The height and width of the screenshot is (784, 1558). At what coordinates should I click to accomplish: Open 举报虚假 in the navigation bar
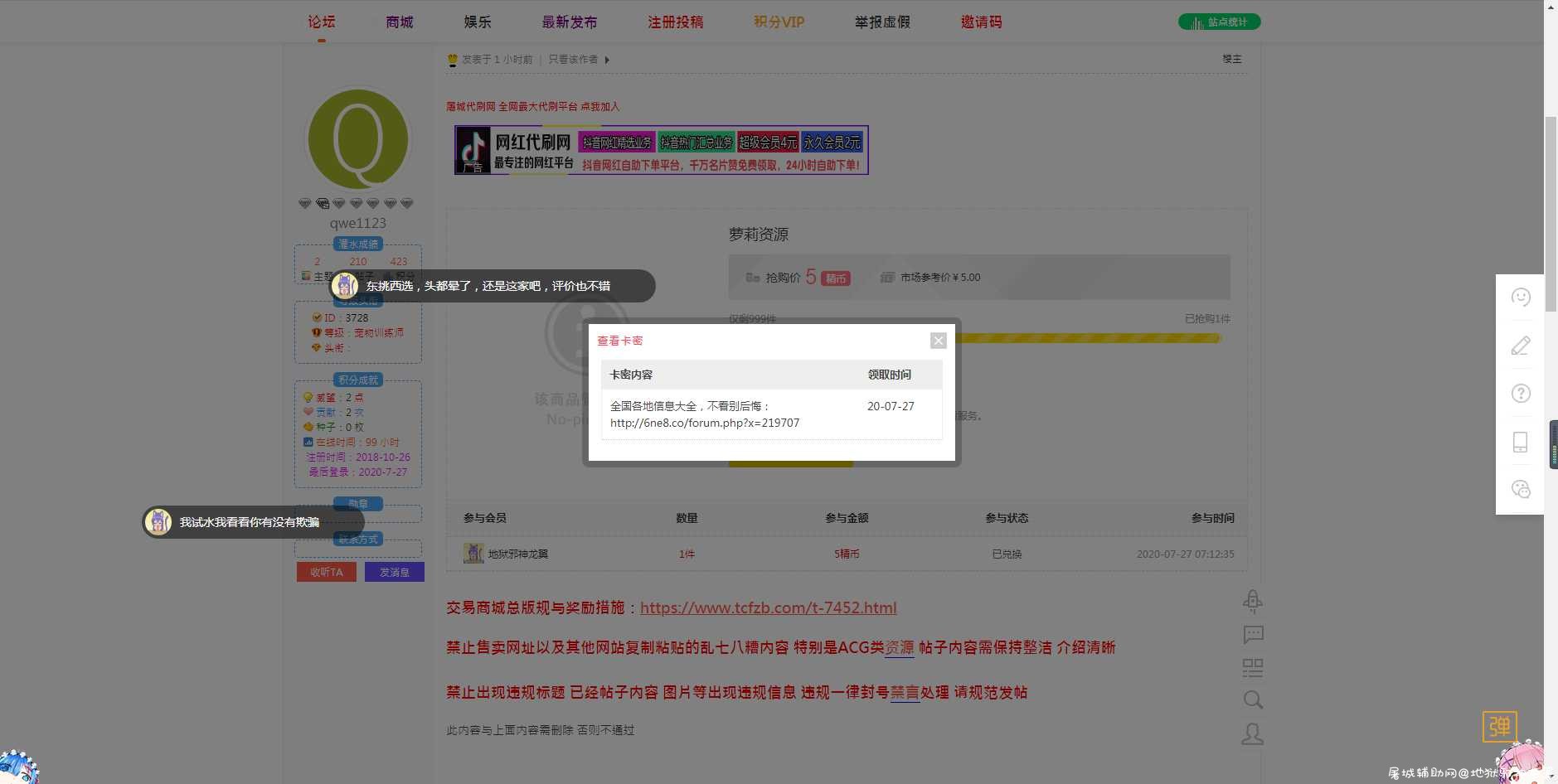coord(882,22)
